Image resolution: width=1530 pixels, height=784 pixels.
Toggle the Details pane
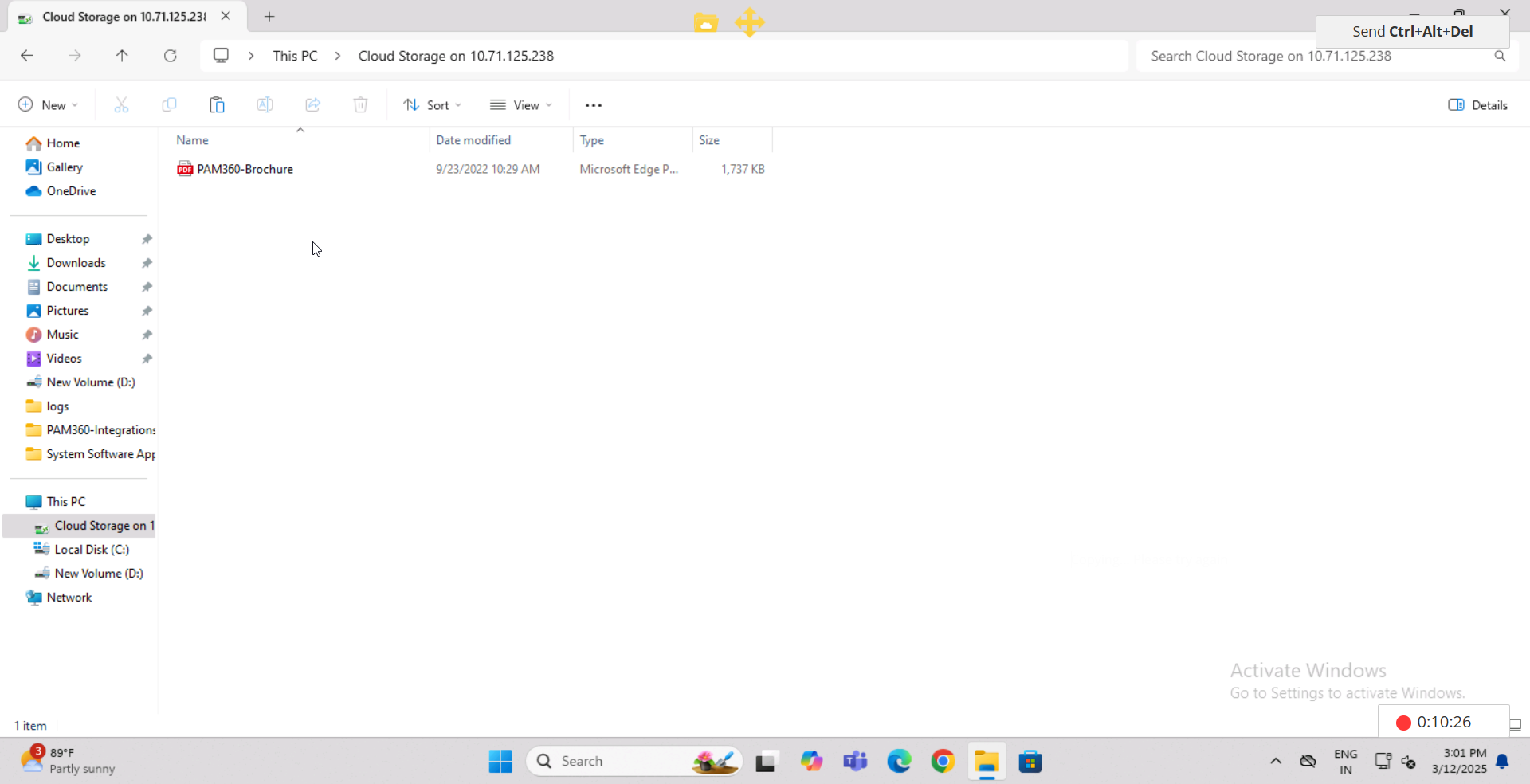click(x=1477, y=104)
